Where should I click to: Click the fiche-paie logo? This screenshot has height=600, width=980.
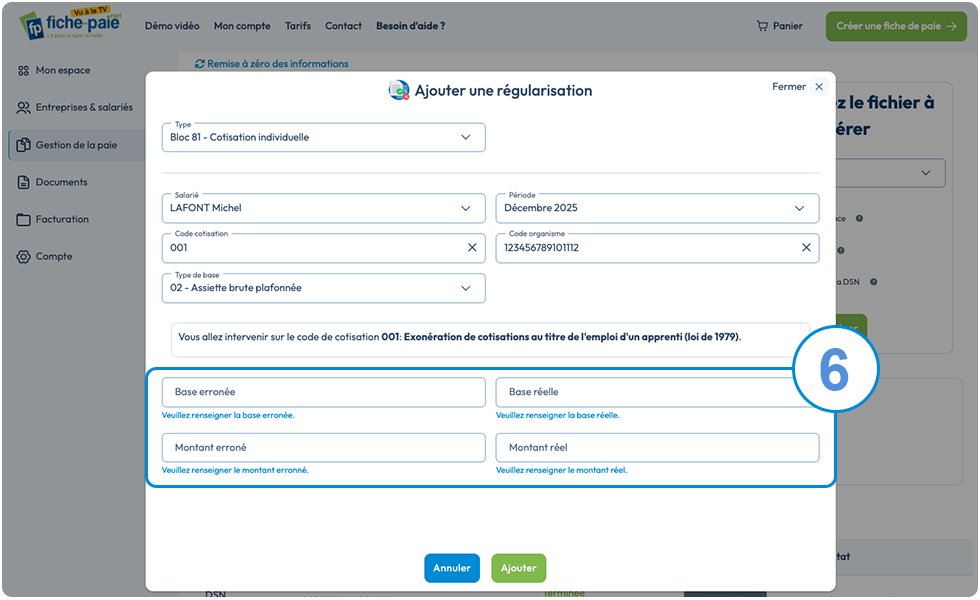click(71, 24)
